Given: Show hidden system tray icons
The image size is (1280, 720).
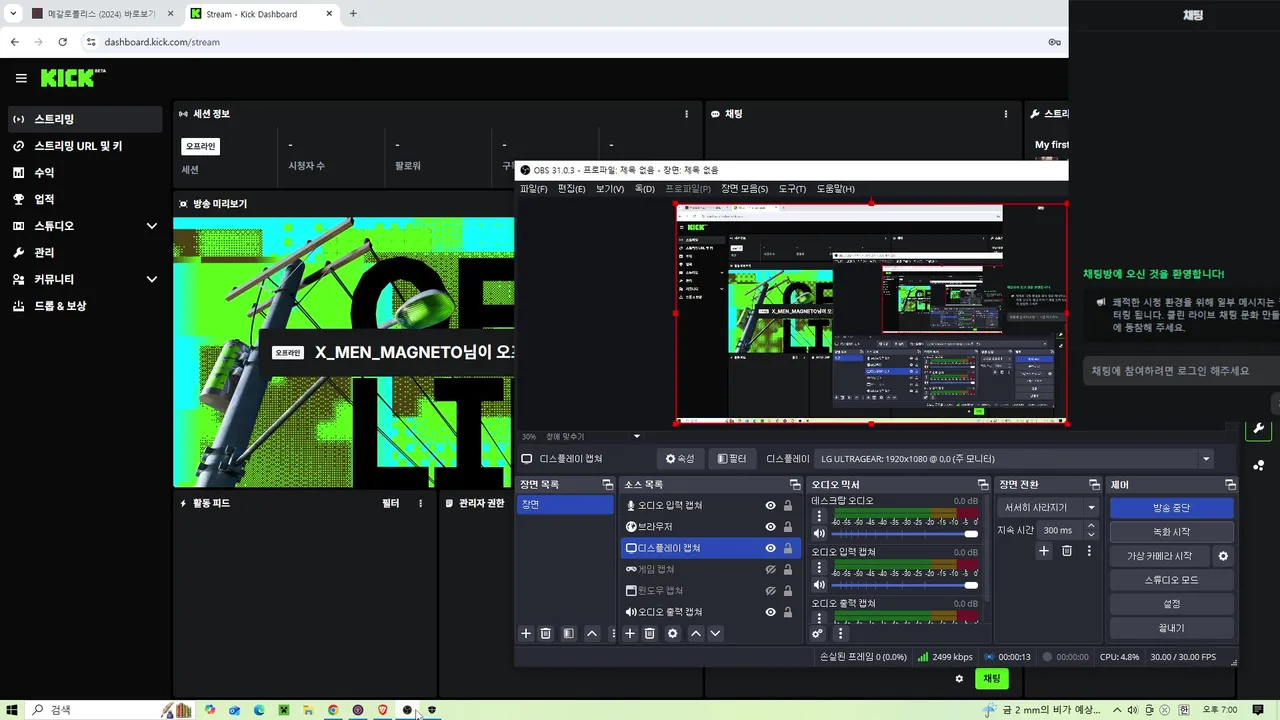Looking at the screenshot, I should (x=1117, y=710).
